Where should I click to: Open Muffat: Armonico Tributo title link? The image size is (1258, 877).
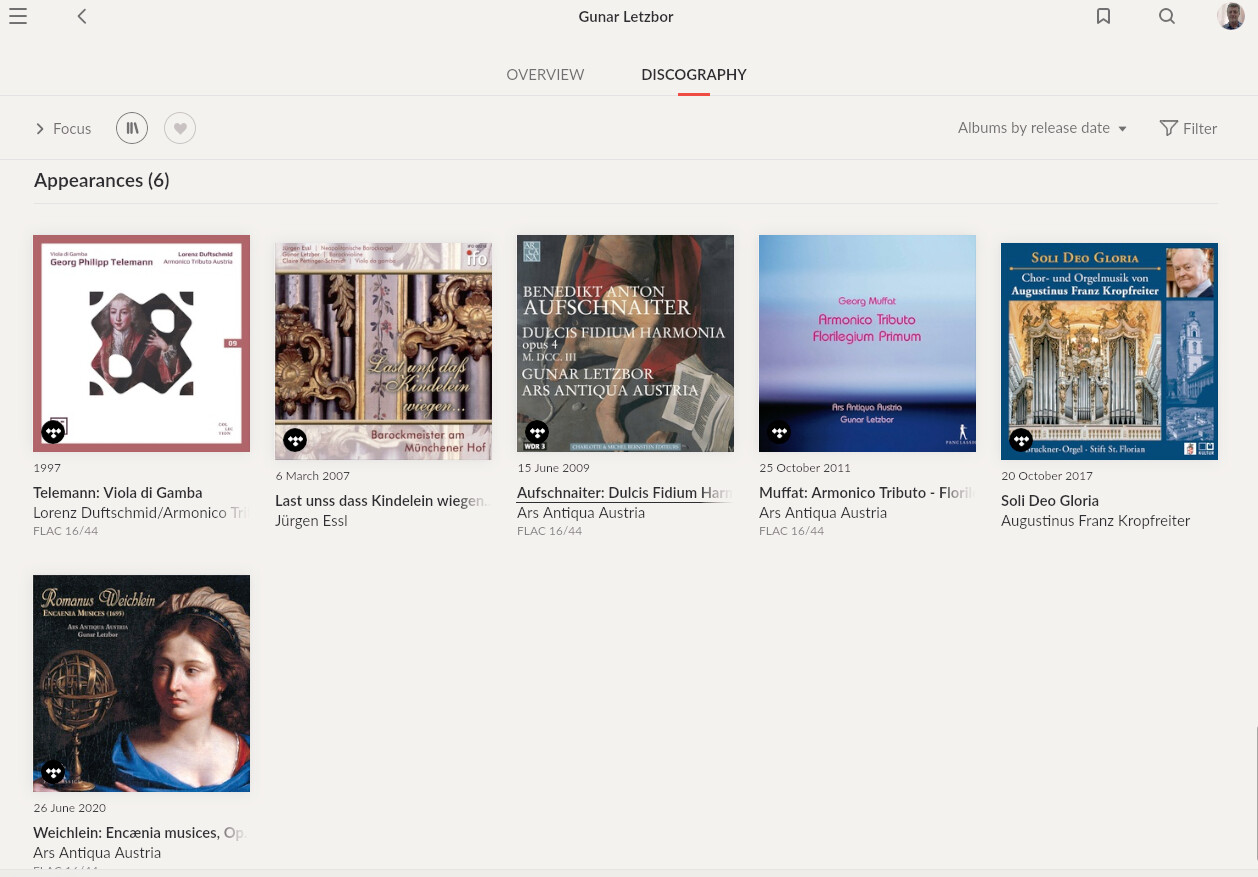tap(867, 493)
